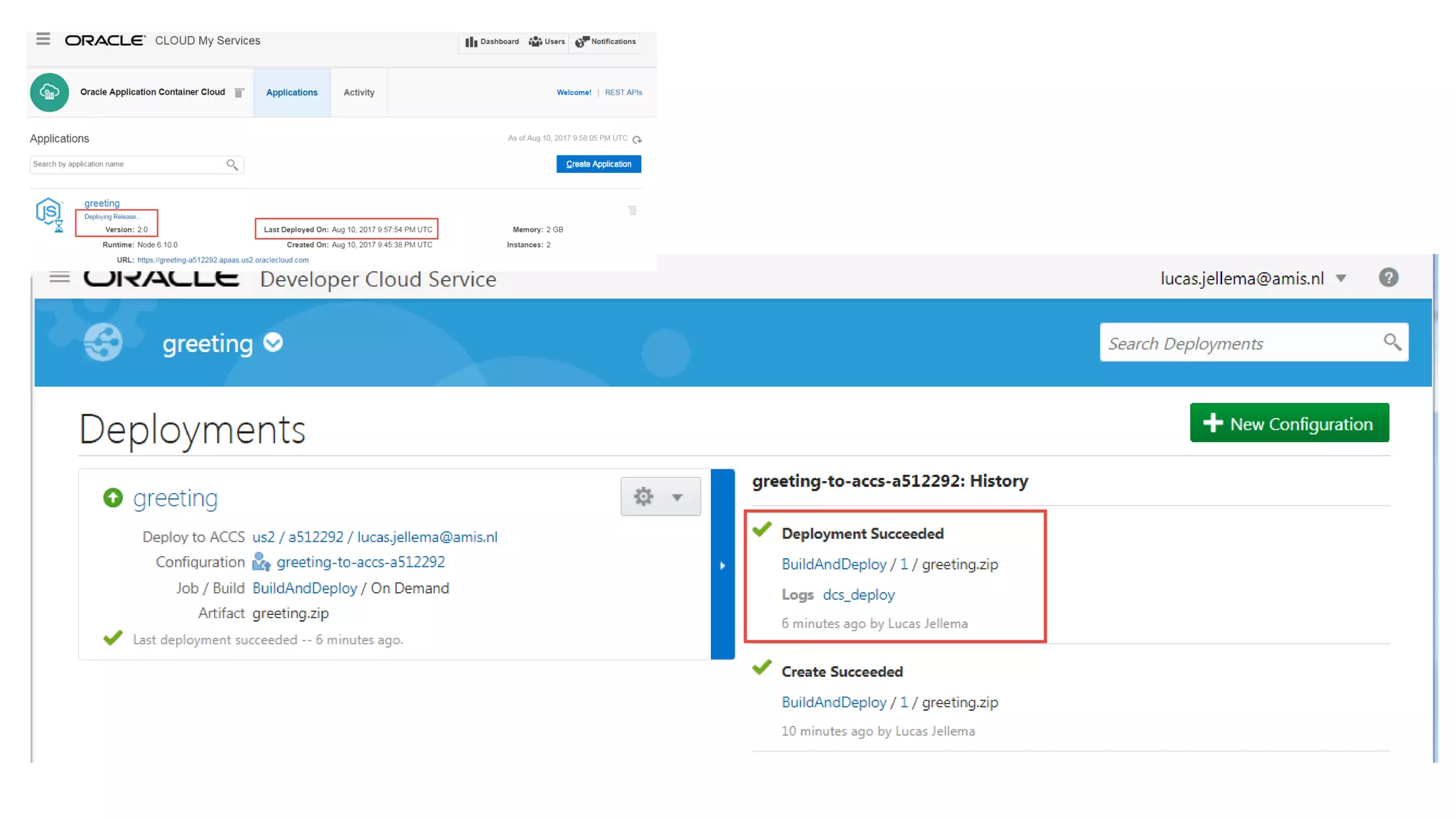Click the help question mark icon

click(x=1388, y=277)
